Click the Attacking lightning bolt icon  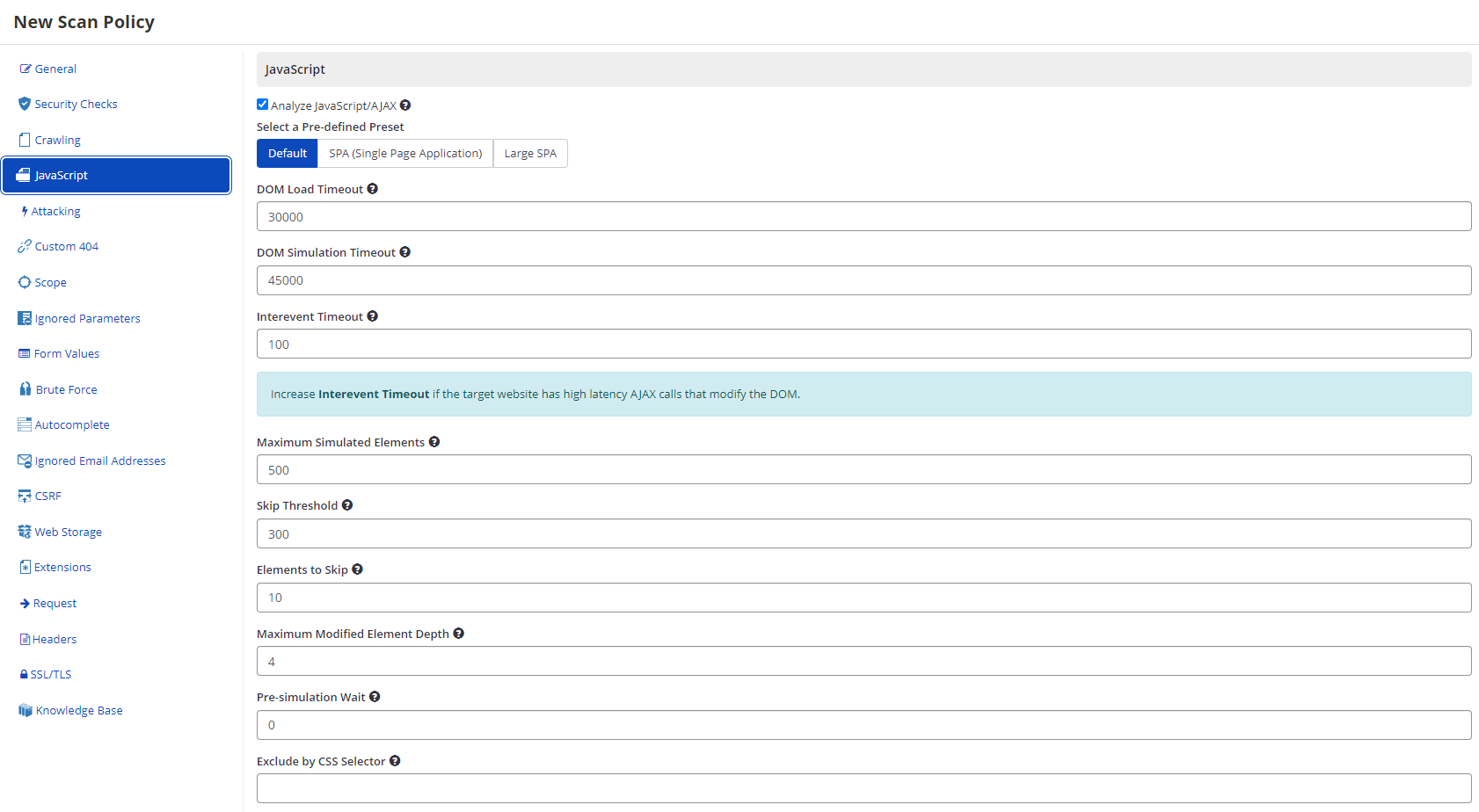(24, 211)
